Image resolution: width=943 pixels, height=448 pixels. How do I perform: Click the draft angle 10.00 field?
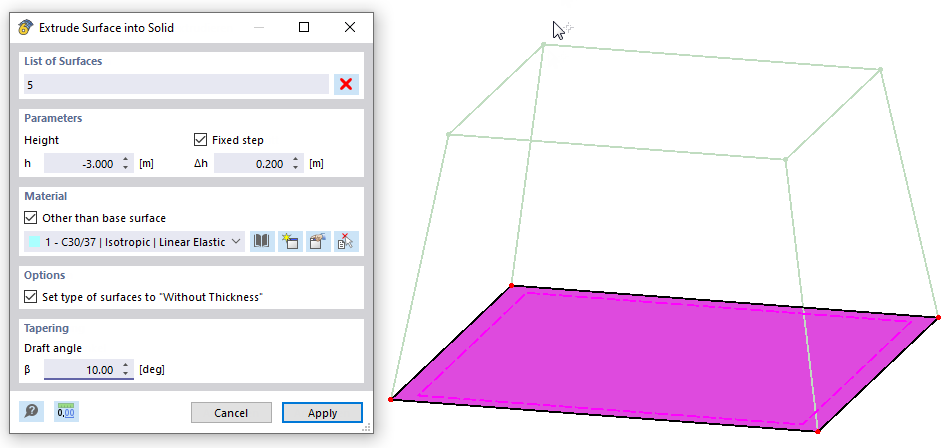(82, 369)
